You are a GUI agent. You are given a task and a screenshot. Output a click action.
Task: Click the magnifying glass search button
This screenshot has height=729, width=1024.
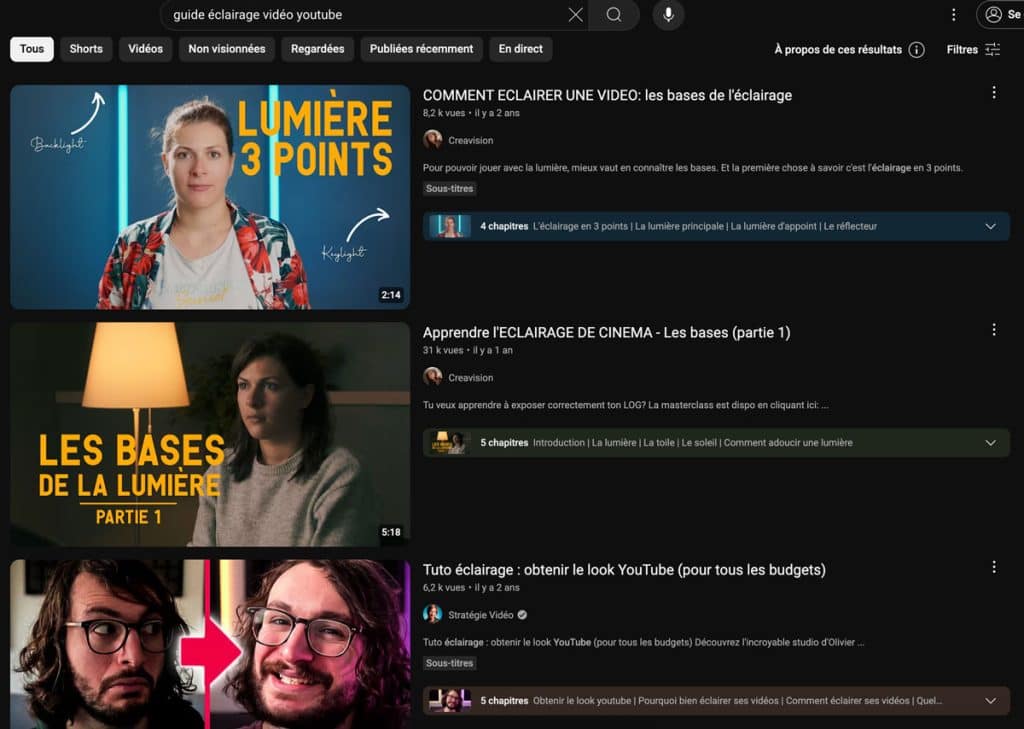[614, 15]
